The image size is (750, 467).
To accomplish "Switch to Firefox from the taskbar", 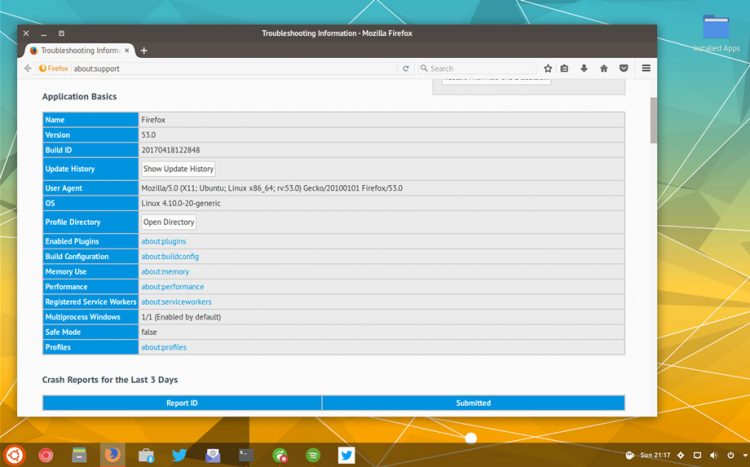I will 113,455.
